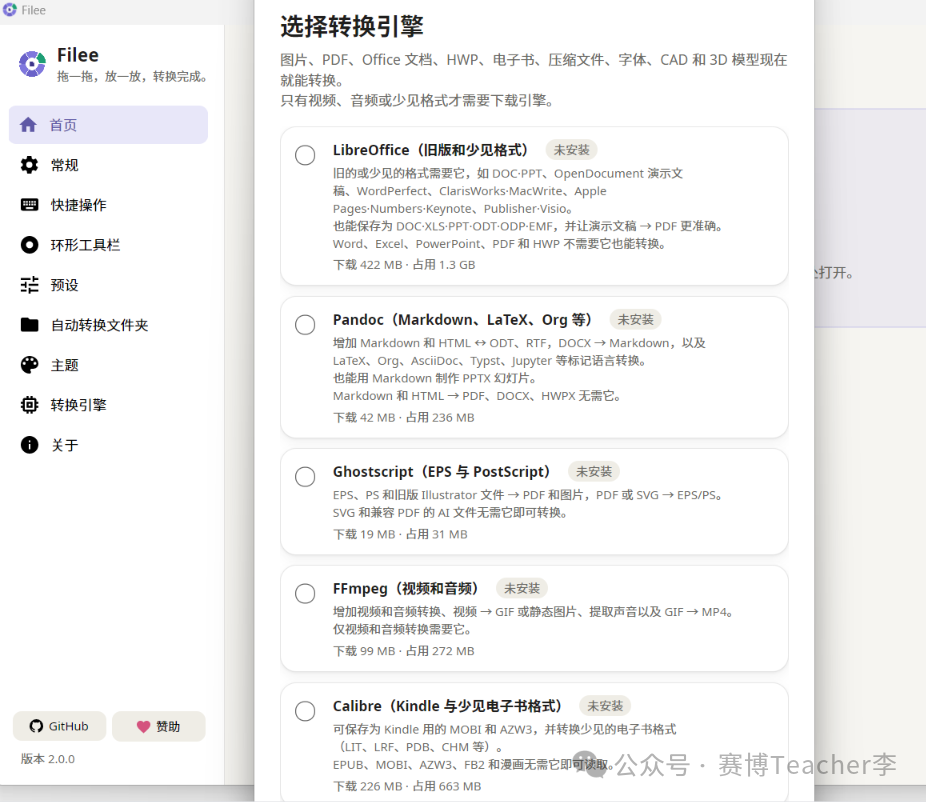The image size is (926, 802).
Task: Click the folder icon for 自动转换文件夹
Action: point(29,325)
